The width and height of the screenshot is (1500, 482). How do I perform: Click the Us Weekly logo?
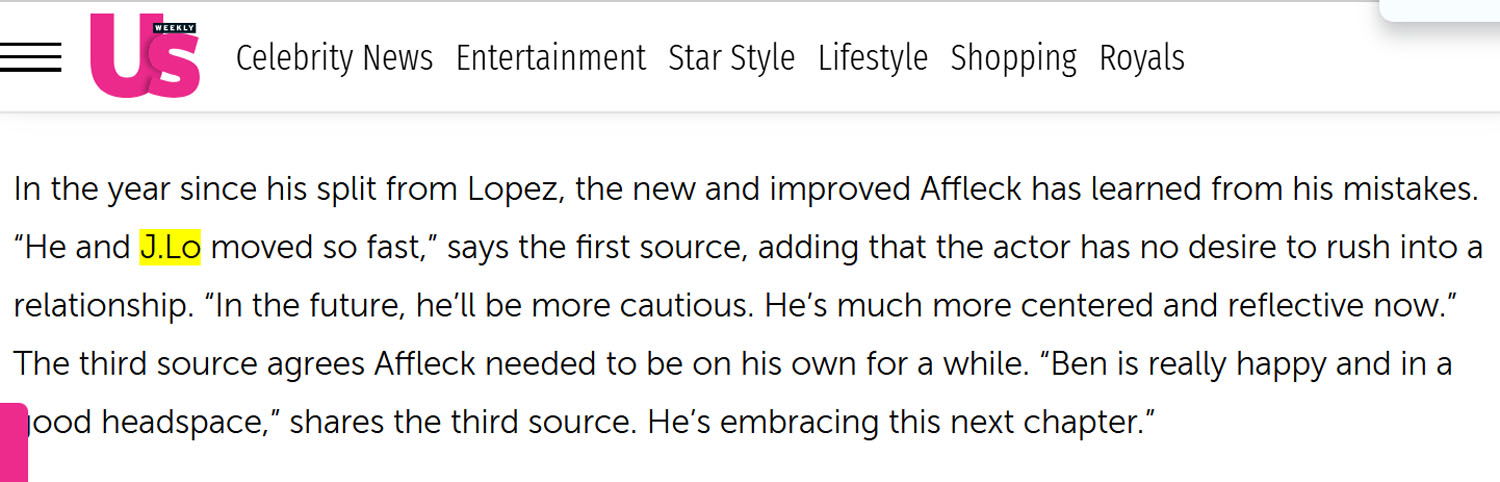pos(145,57)
